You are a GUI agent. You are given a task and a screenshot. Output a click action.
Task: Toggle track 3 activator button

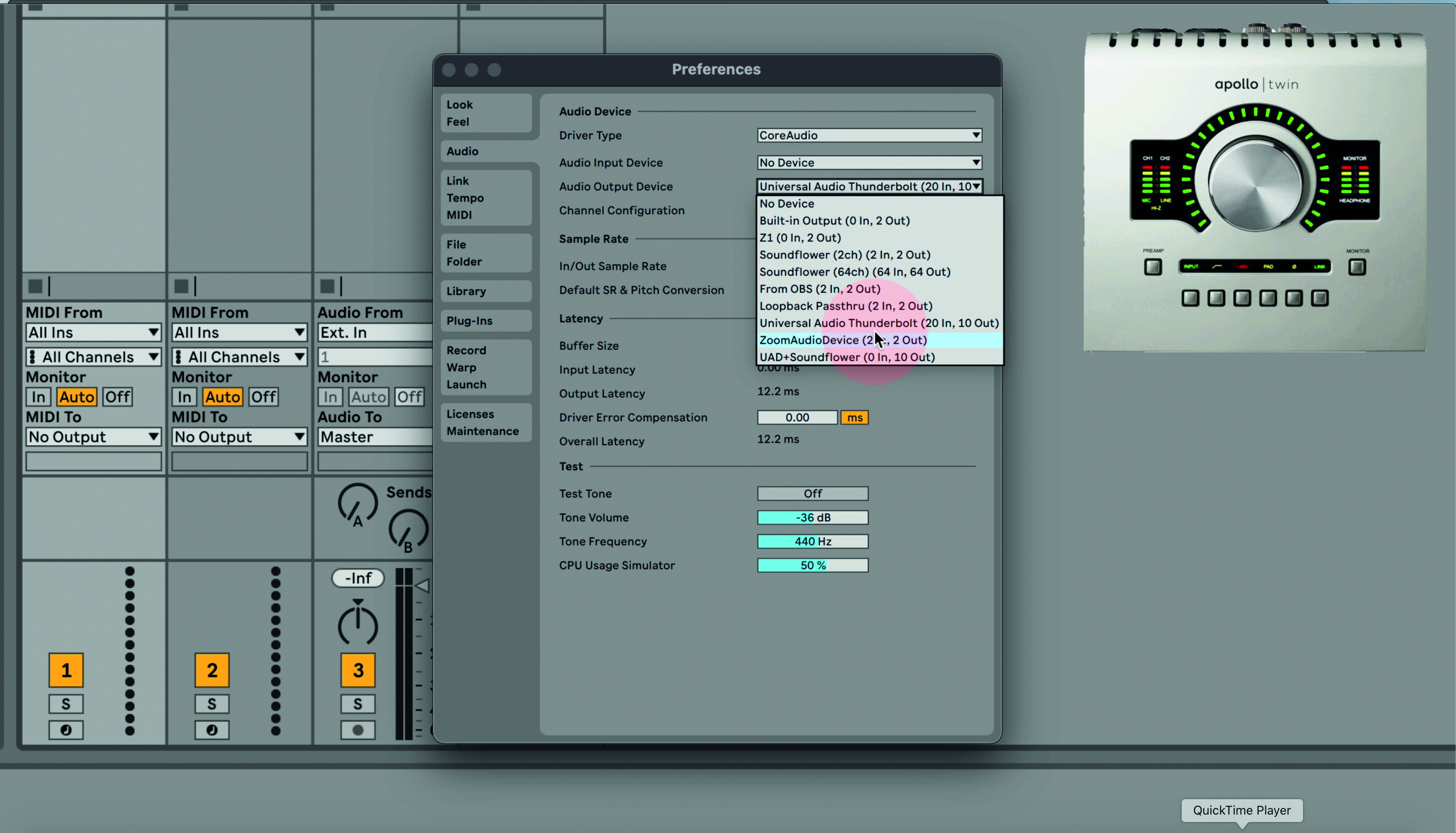[358, 671]
